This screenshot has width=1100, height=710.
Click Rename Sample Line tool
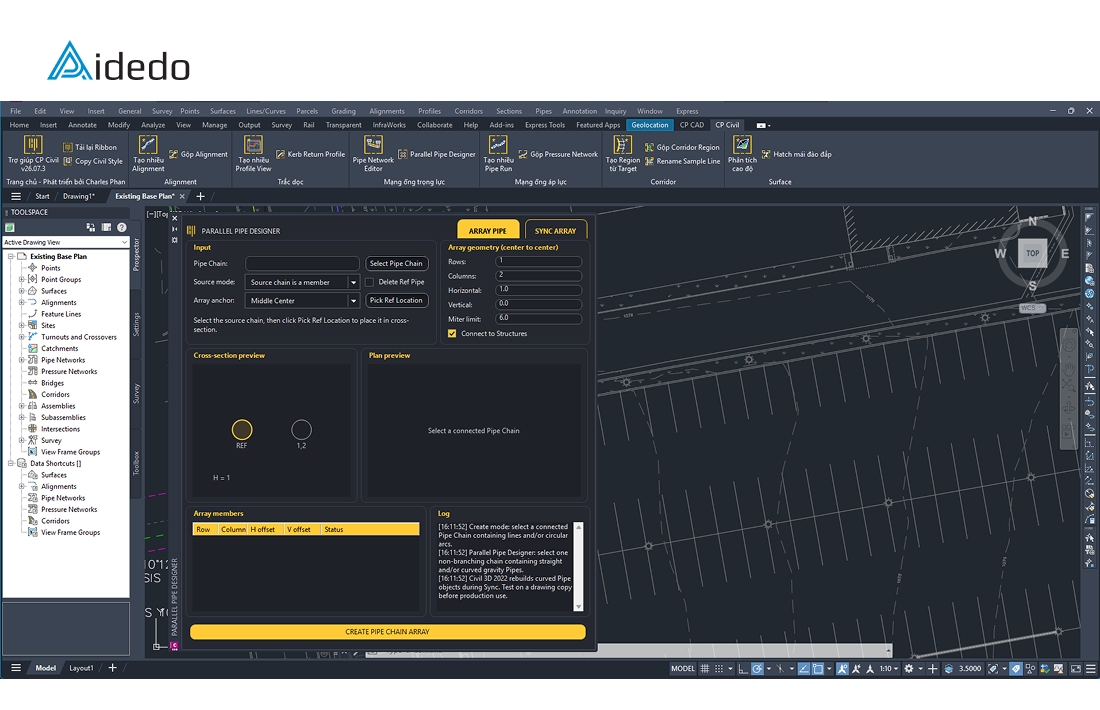point(682,161)
